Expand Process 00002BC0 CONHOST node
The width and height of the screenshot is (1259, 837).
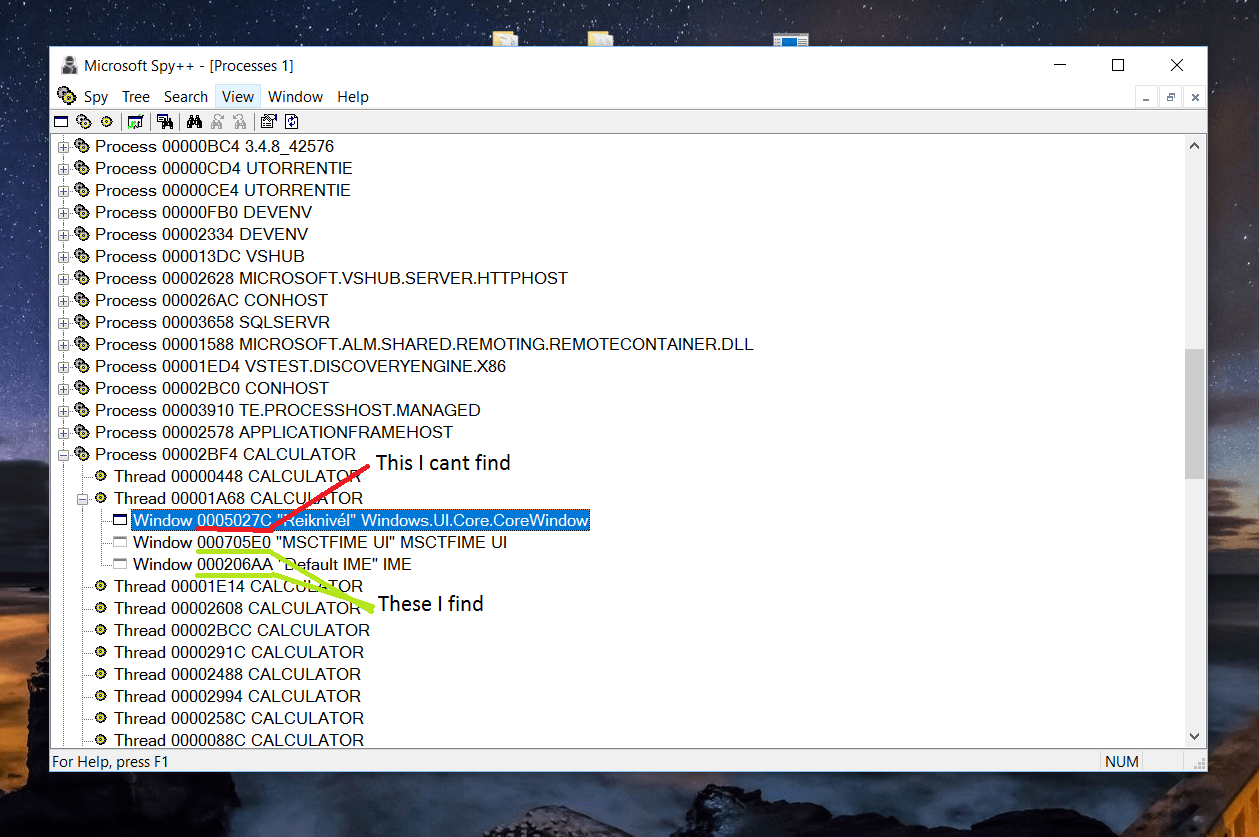click(x=64, y=388)
